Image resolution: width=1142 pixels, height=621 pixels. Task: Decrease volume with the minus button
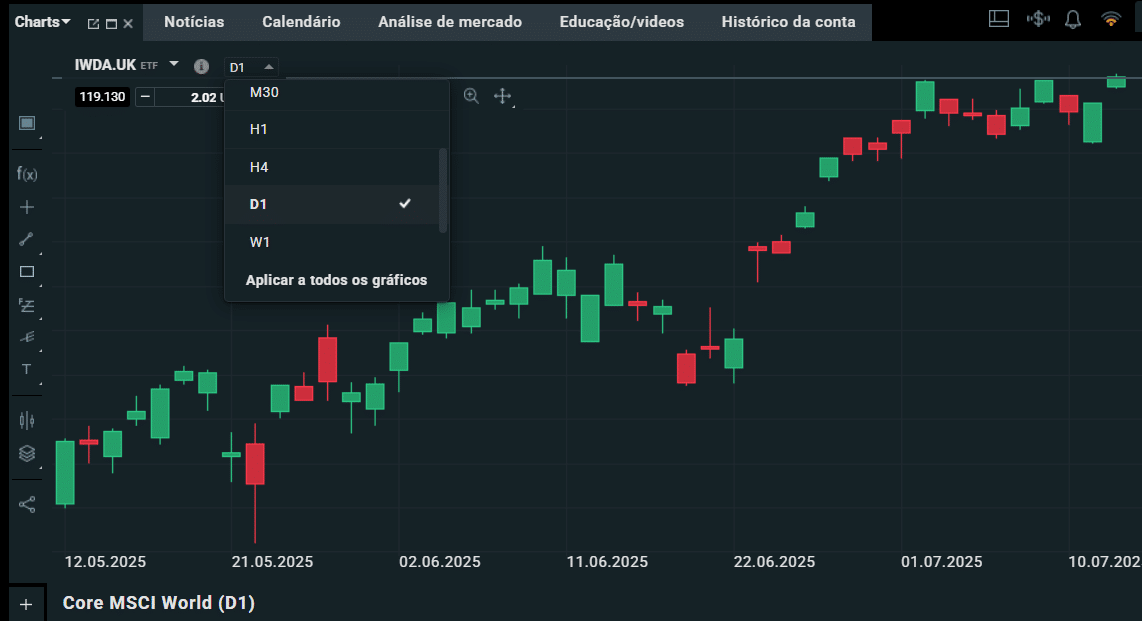(x=145, y=97)
